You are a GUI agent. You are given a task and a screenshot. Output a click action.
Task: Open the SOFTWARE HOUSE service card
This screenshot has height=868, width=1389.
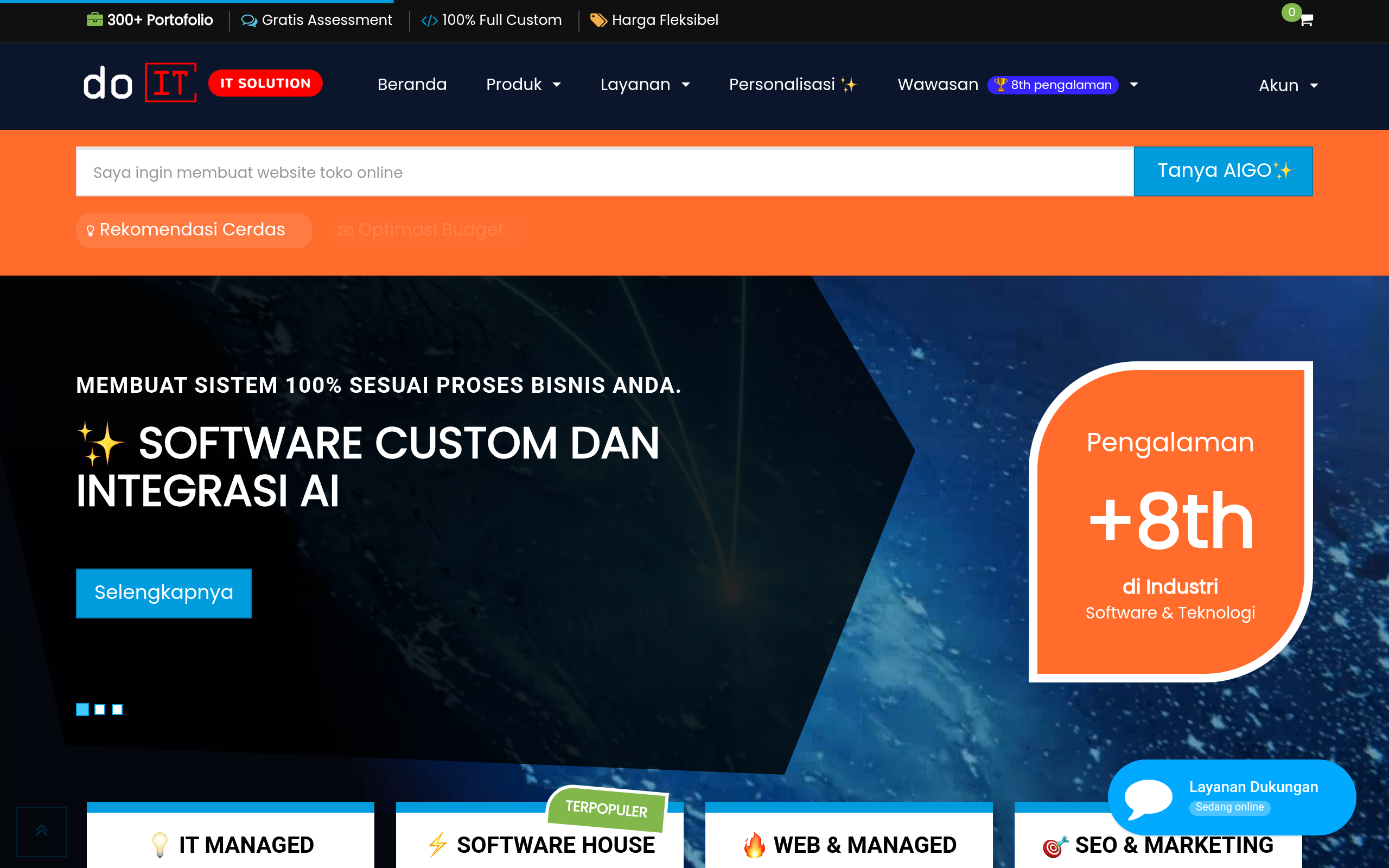(539, 835)
